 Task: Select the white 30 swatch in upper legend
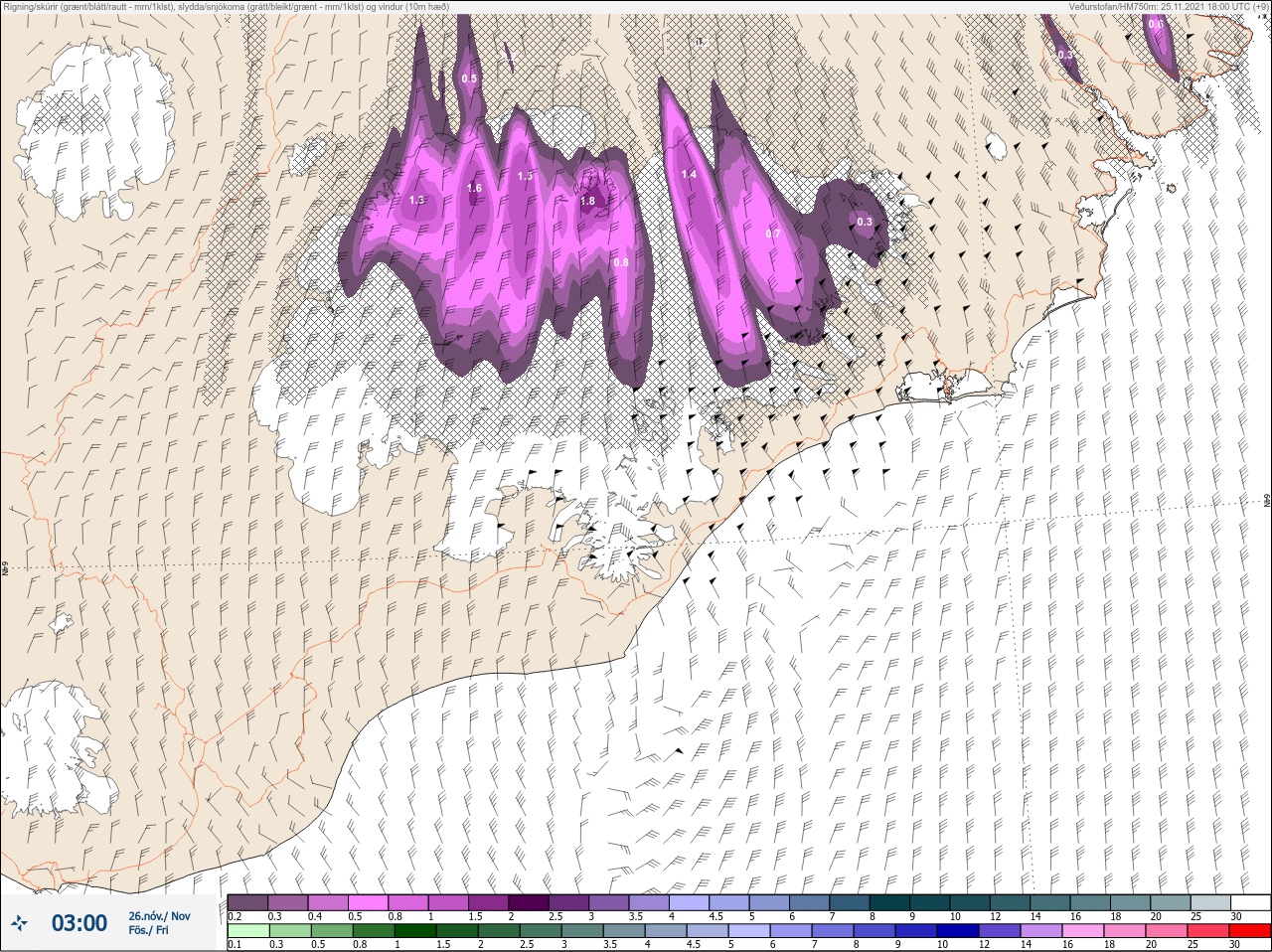point(1250,902)
